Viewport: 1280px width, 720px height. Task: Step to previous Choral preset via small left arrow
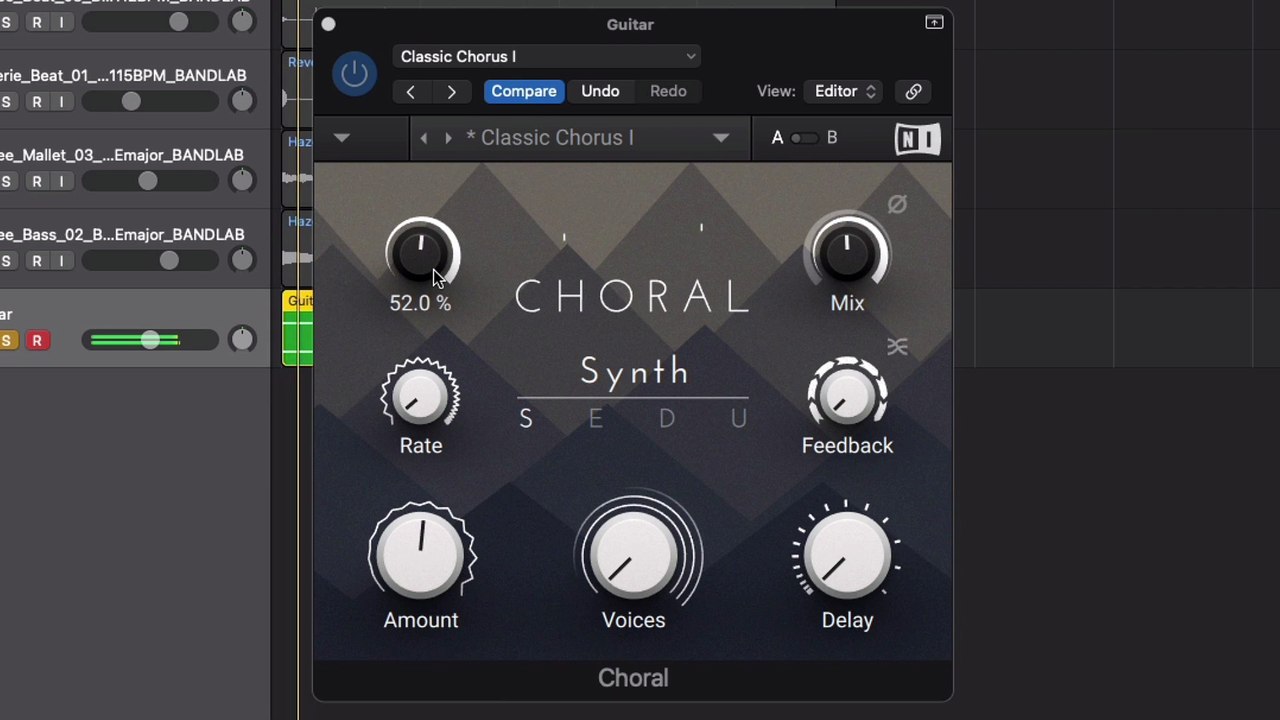pos(423,138)
